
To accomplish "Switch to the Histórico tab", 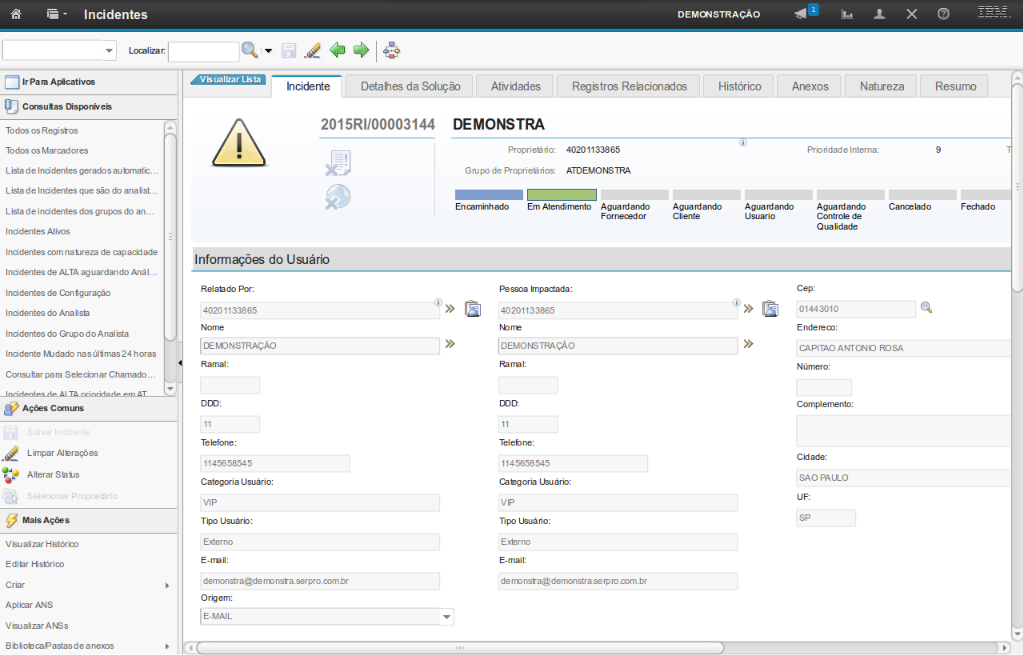I will pos(739,86).
